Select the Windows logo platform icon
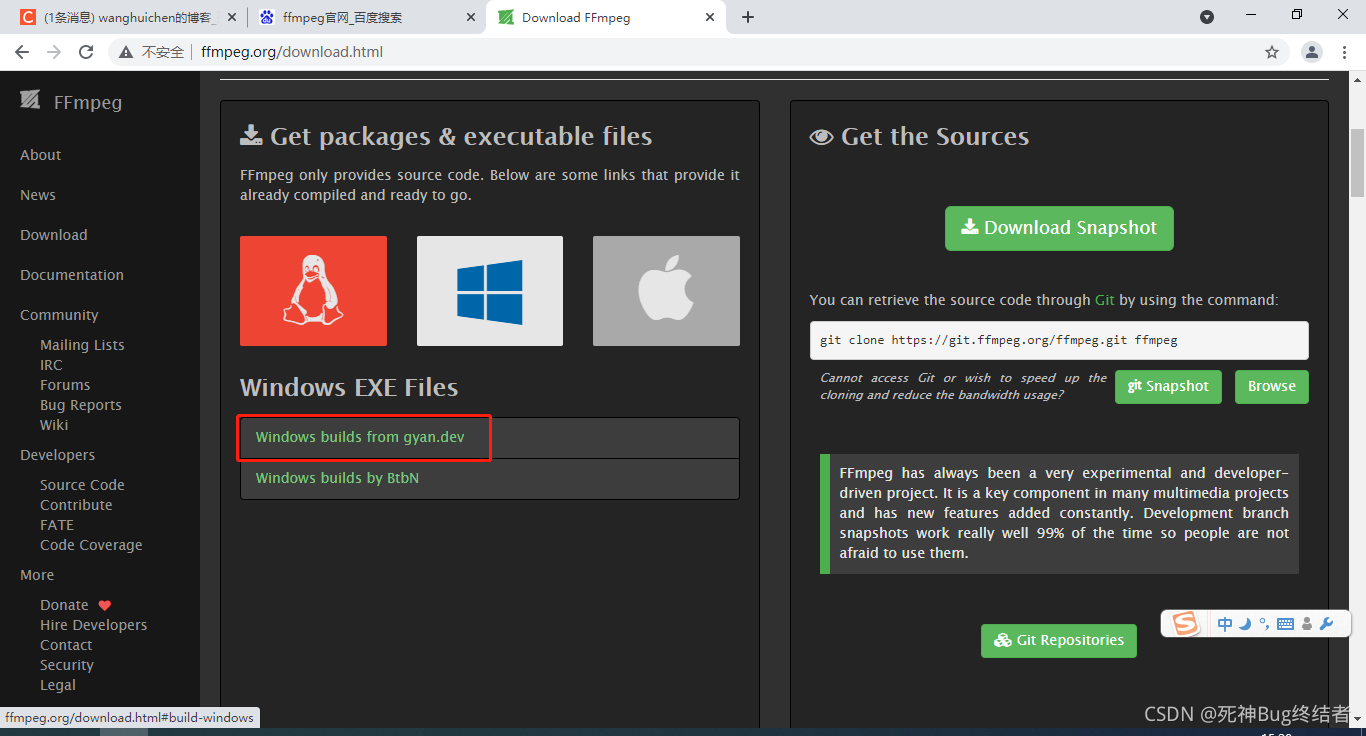The height and width of the screenshot is (736, 1366). pos(490,291)
